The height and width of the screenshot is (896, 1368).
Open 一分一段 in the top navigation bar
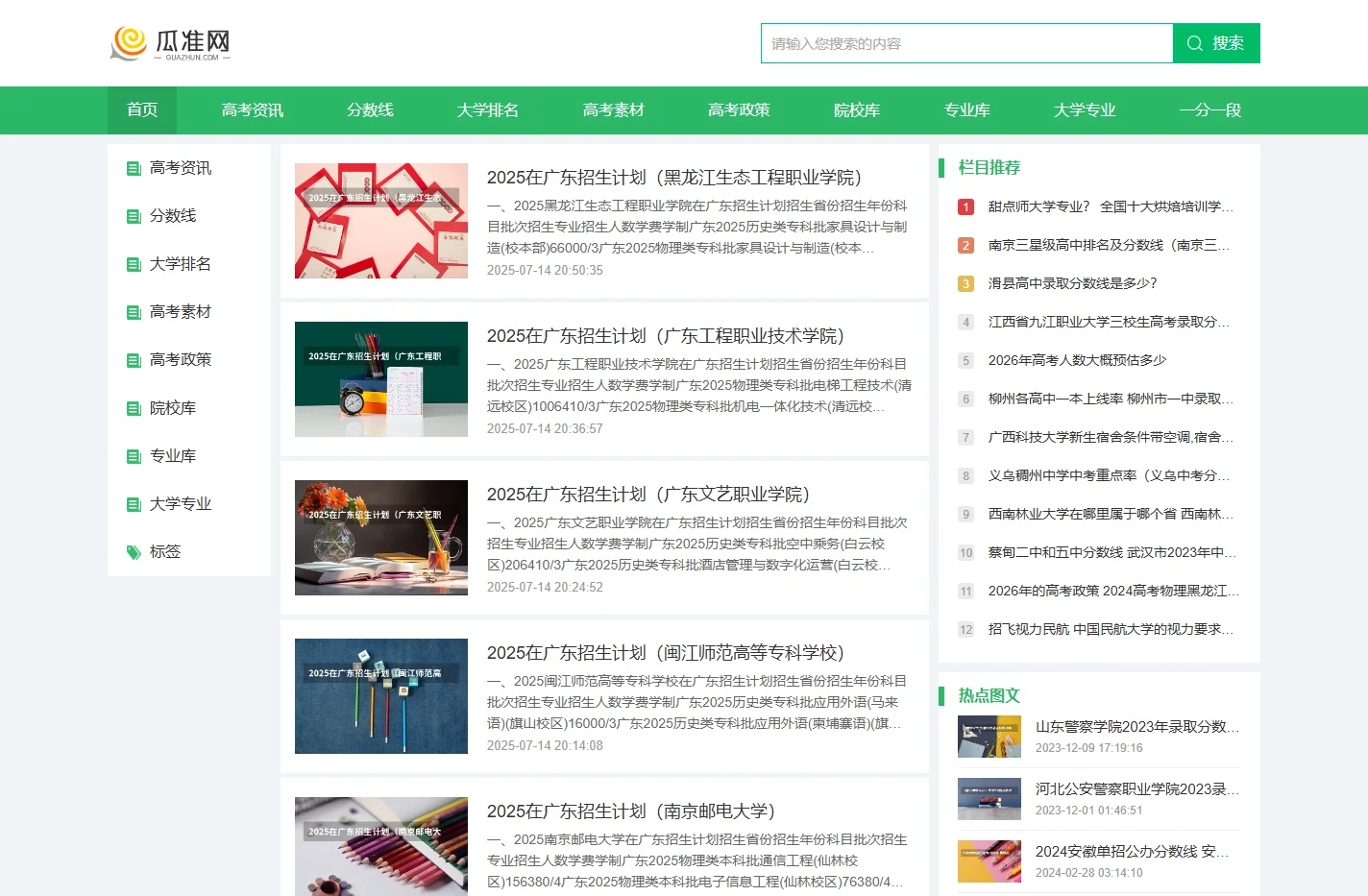[1210, 110]
